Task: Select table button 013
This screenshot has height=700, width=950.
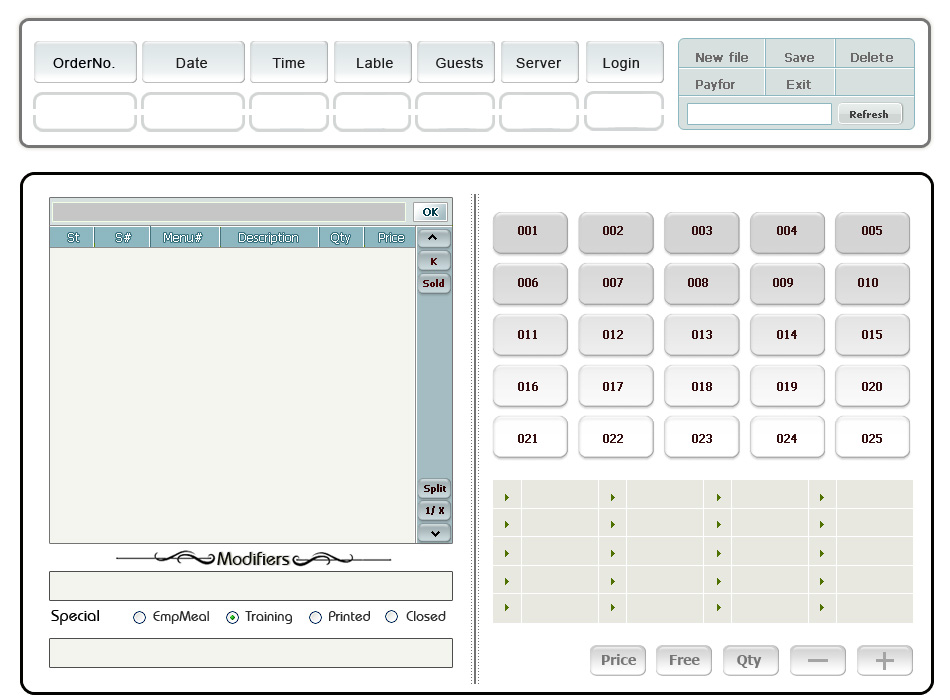Action: 701,335
